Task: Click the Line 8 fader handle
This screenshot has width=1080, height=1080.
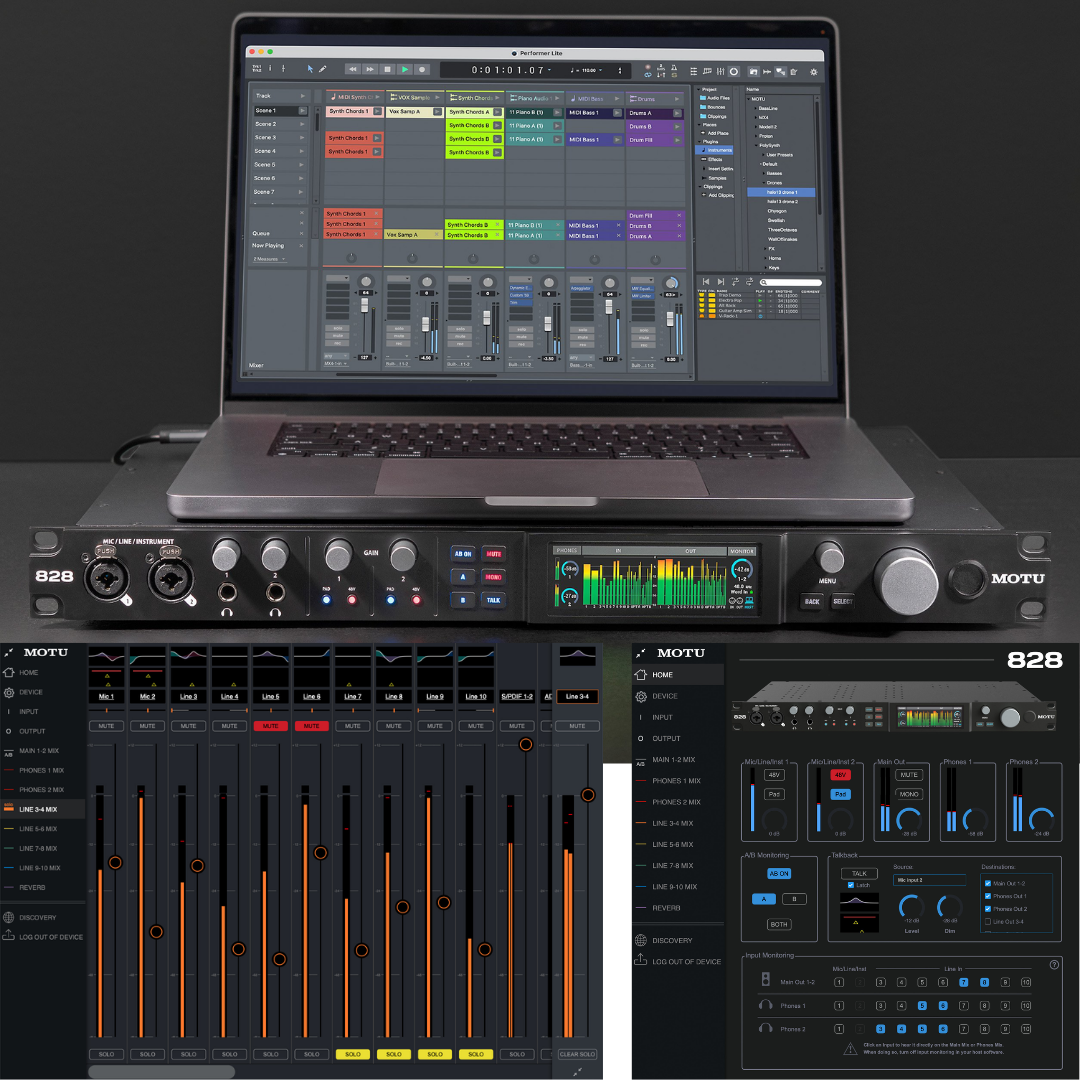Action: click(x=403, y=907)
